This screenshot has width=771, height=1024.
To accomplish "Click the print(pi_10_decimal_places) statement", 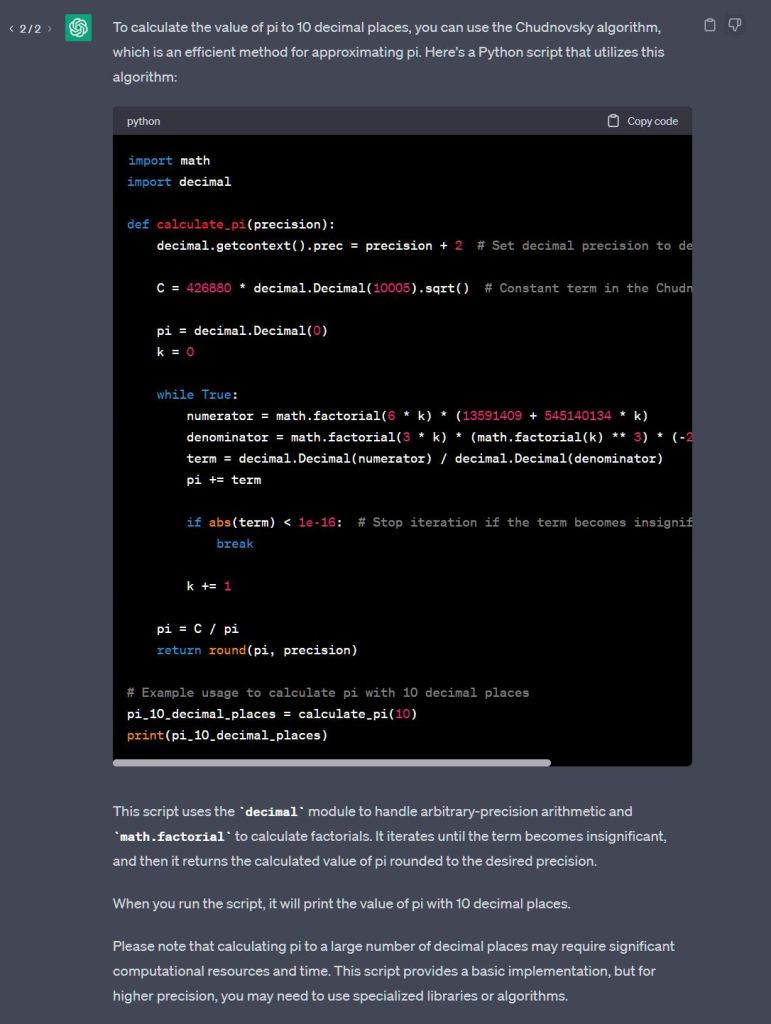I will (227, 736).
